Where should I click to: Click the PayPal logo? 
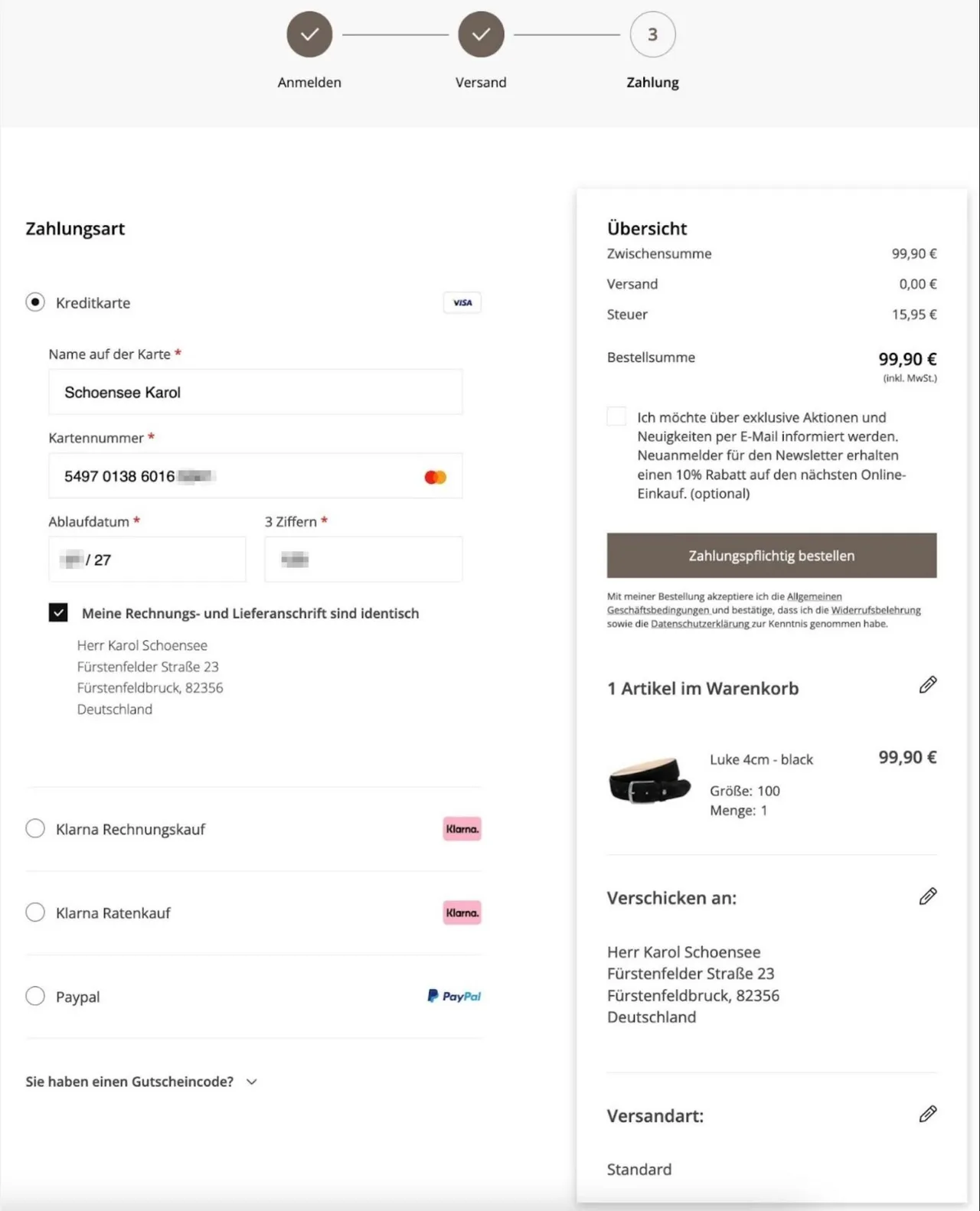454,996
